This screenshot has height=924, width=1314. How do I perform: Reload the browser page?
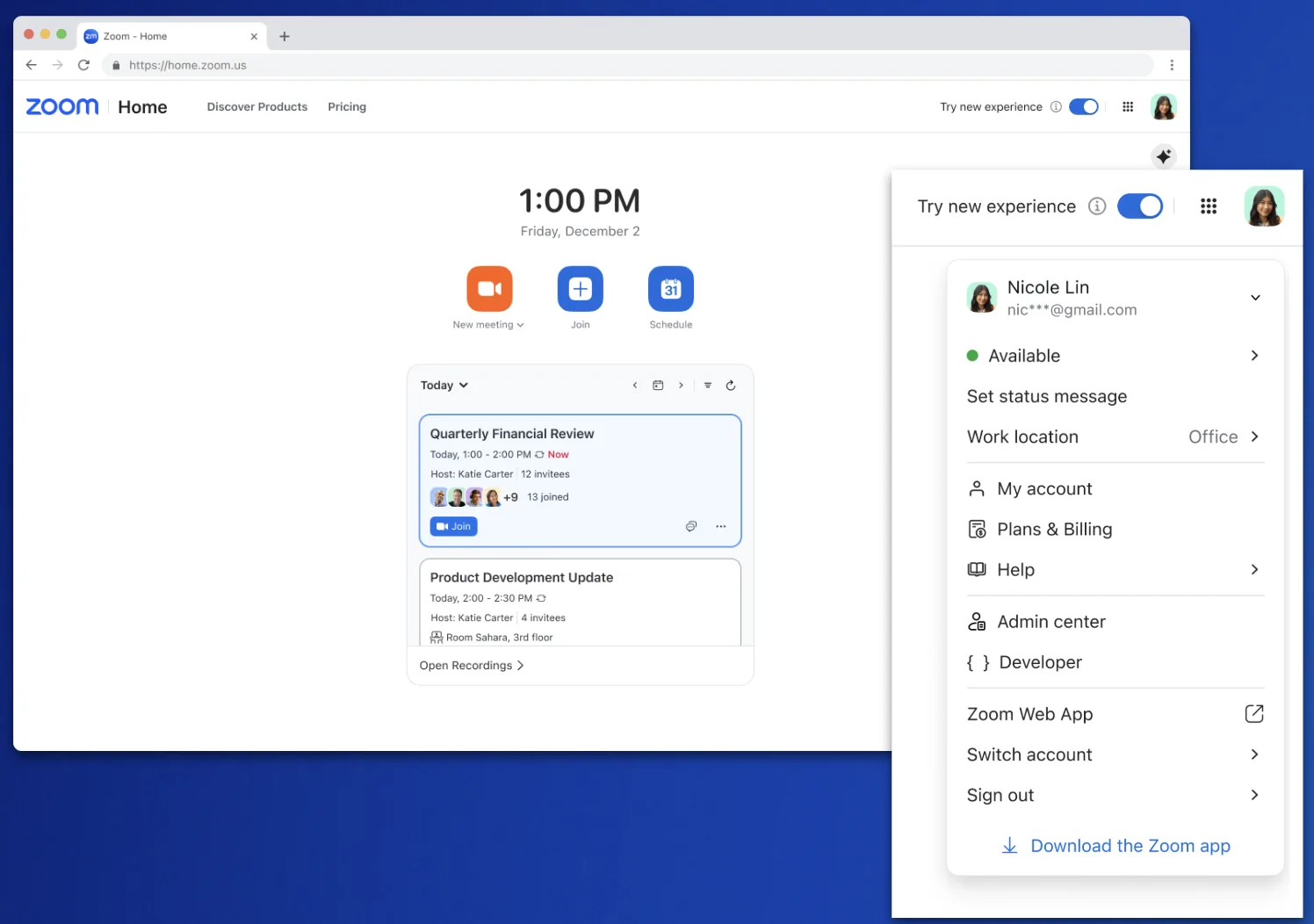(84, 65)
